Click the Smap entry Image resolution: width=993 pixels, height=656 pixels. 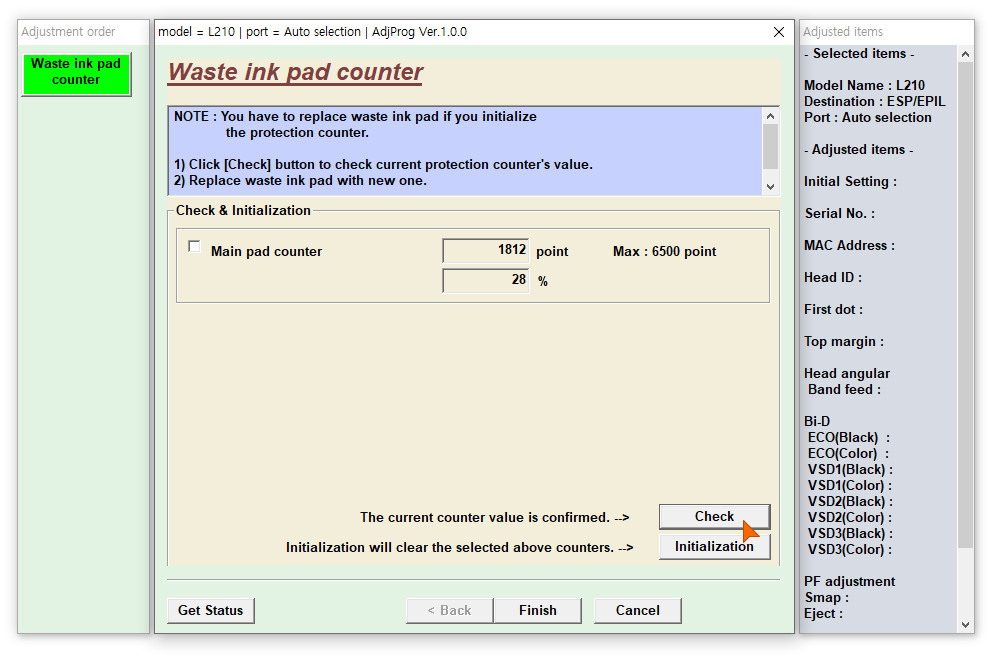[x=826, y=598]
